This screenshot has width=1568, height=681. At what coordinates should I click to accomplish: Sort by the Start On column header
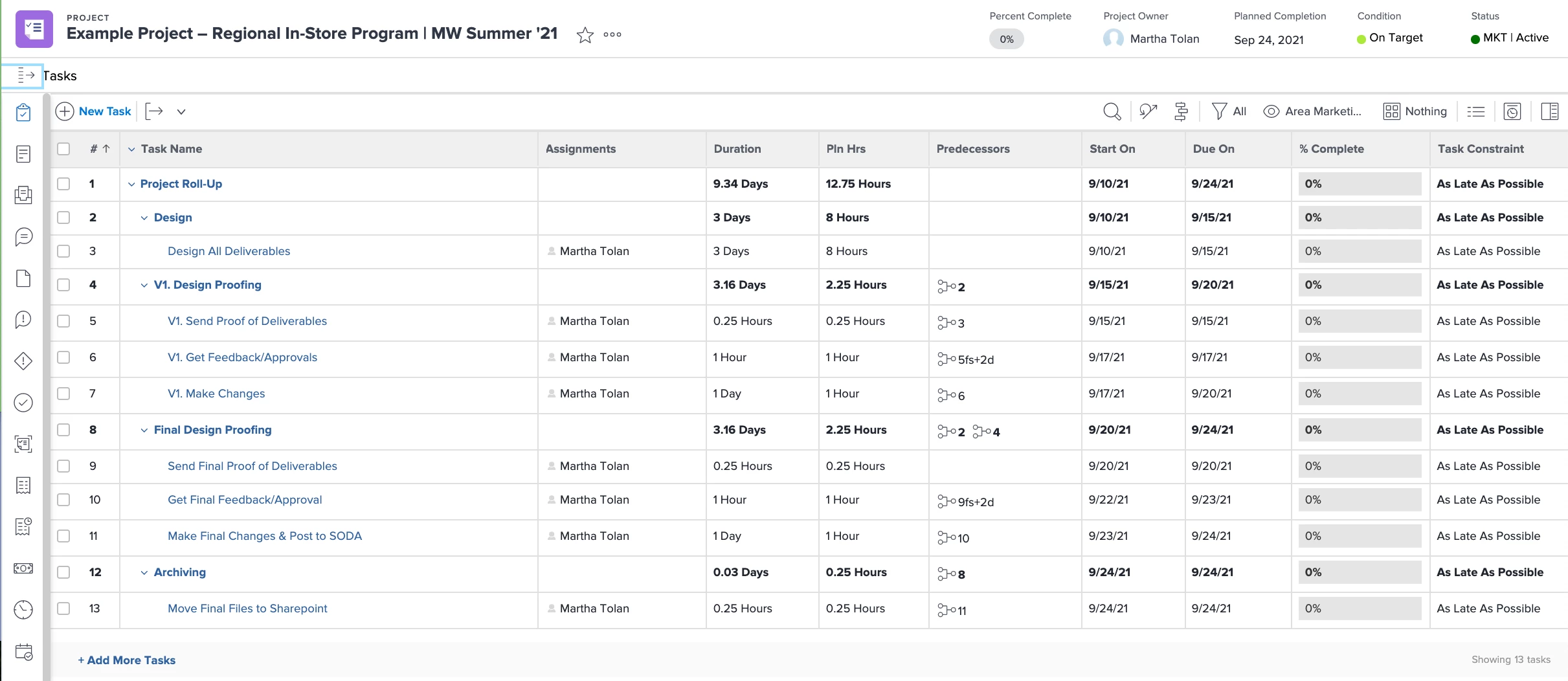1112,149
